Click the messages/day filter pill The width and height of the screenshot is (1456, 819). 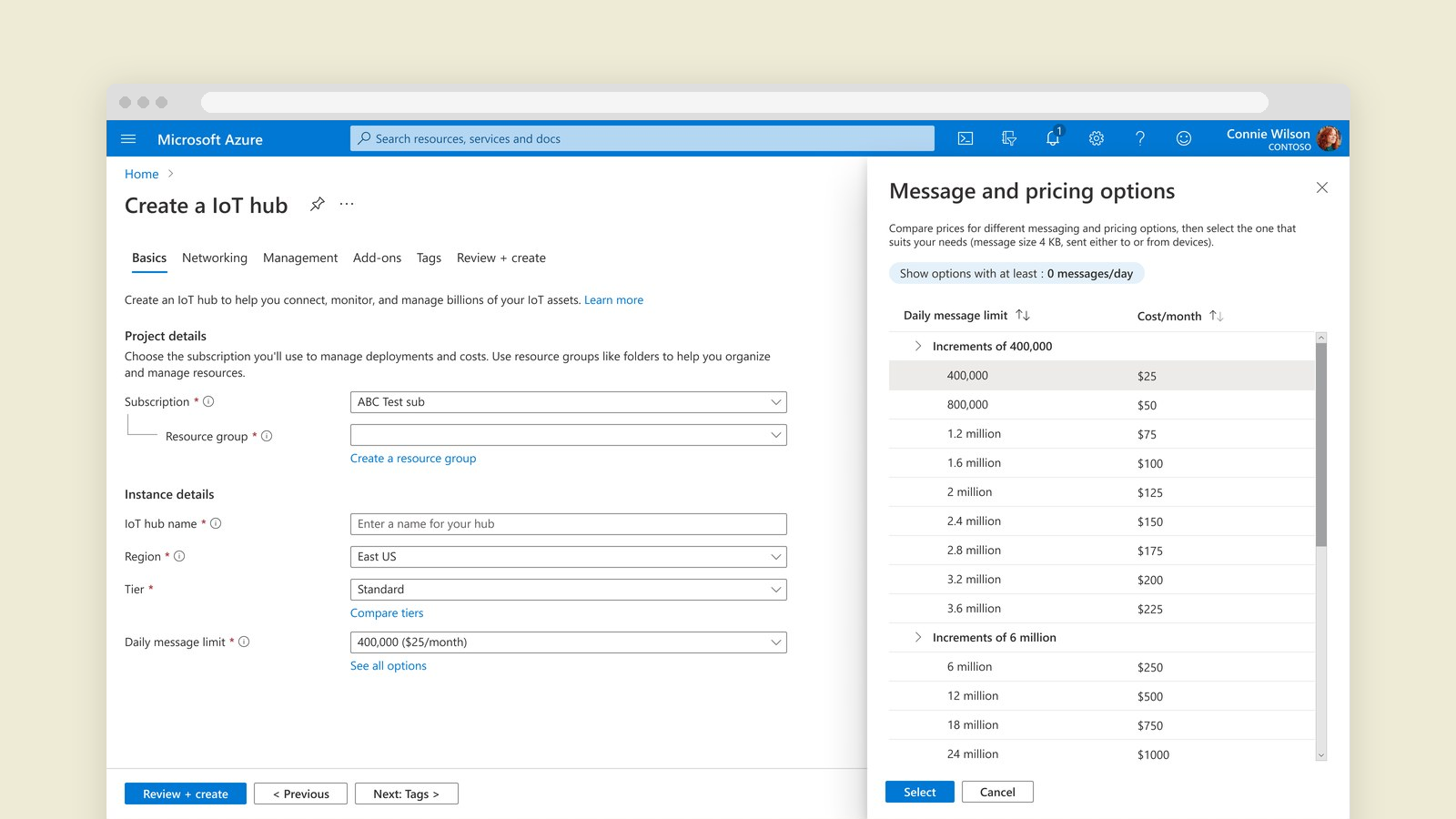[x=1016, y=273]
